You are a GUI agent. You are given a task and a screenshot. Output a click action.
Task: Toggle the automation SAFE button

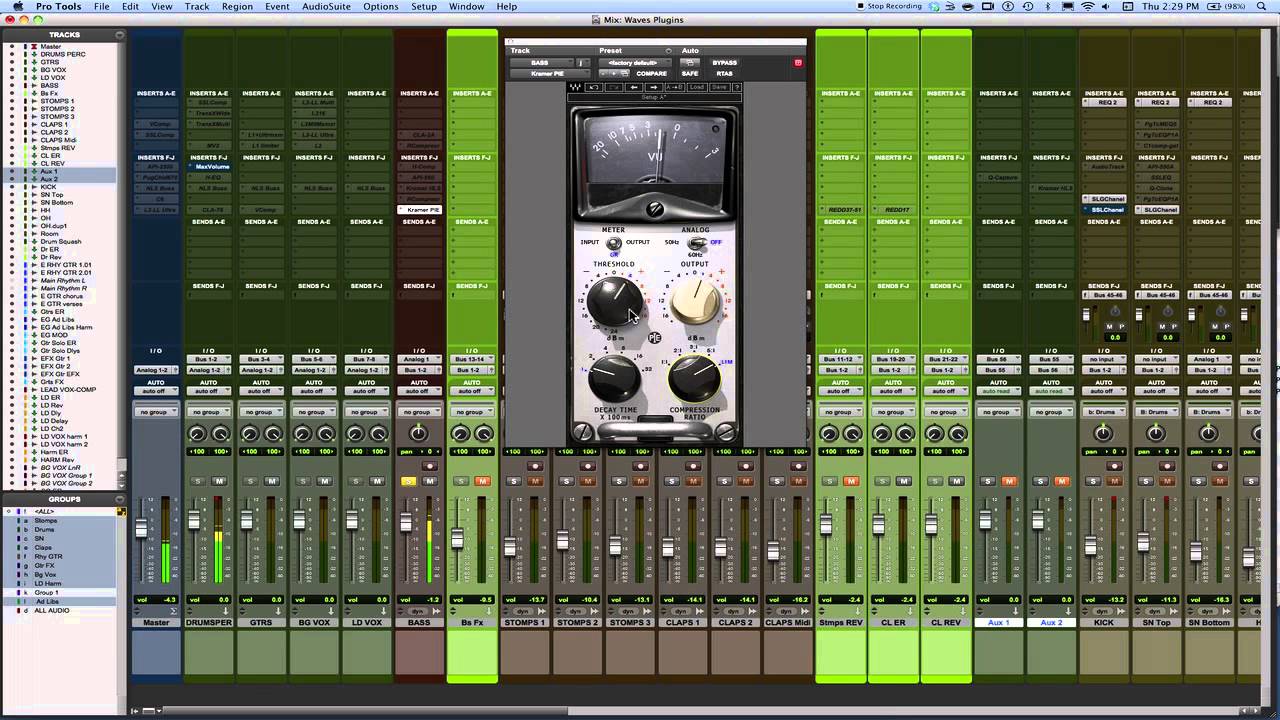click(x=690, y=73)
